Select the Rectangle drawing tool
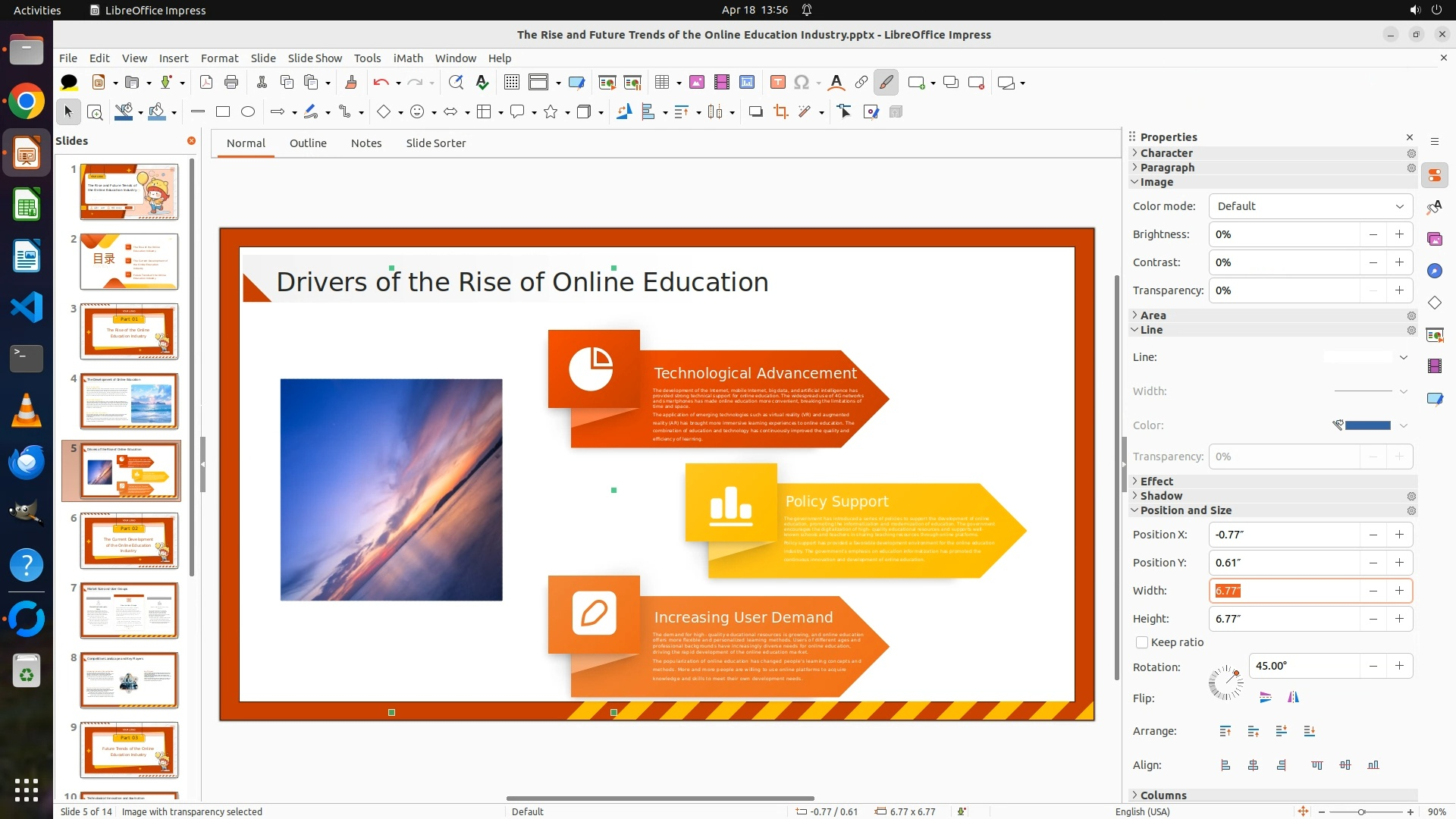The image size is (1456, 819). click(x=222, y=112)
